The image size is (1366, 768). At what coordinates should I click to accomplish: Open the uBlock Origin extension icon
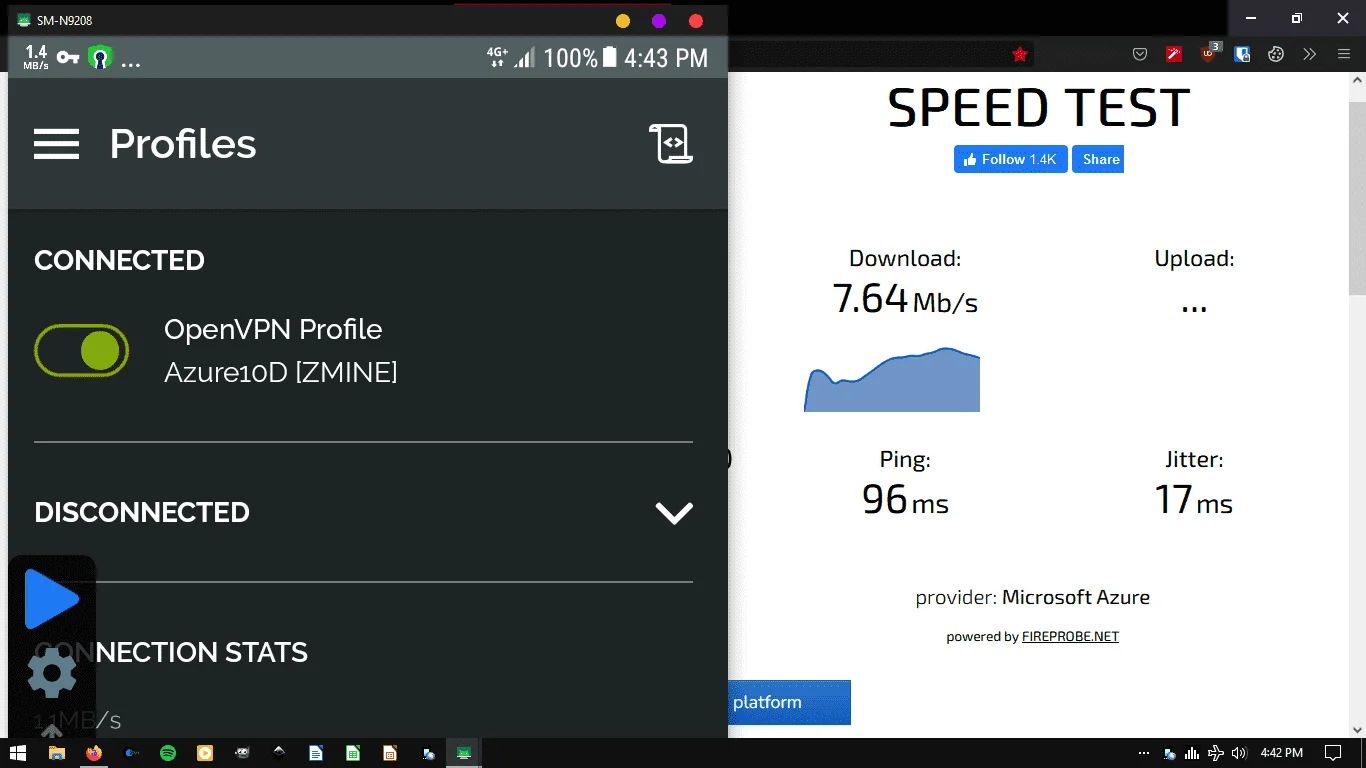1209,54
